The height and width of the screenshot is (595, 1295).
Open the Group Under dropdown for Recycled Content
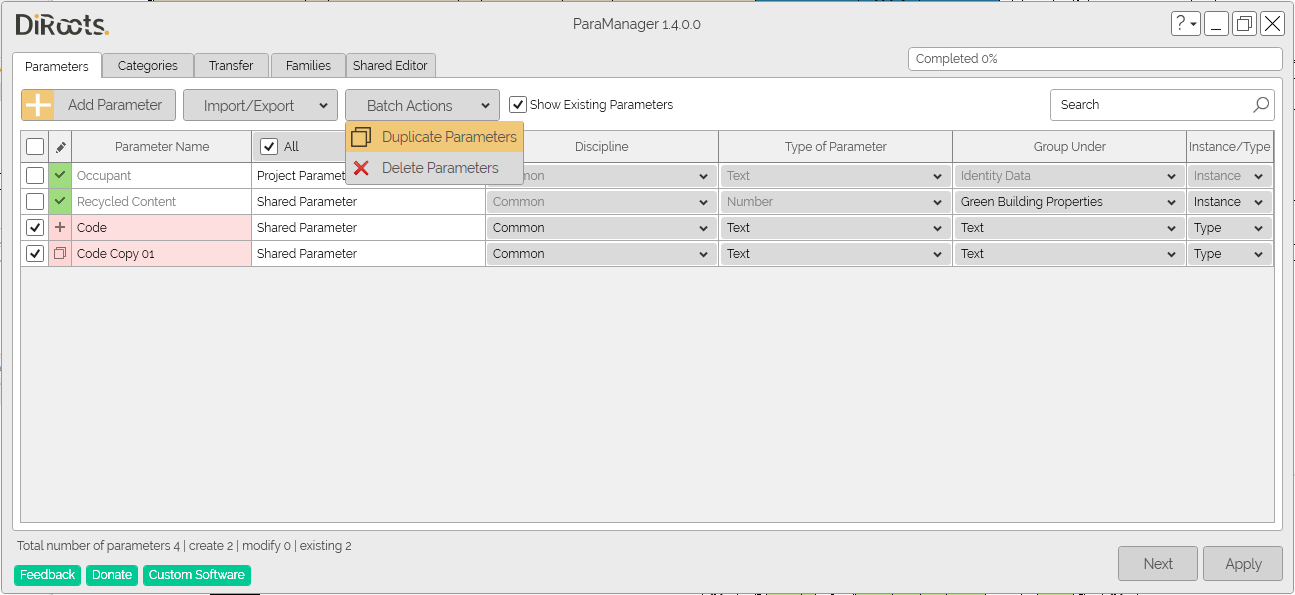pyautogui.click(x=1068, y=201)
